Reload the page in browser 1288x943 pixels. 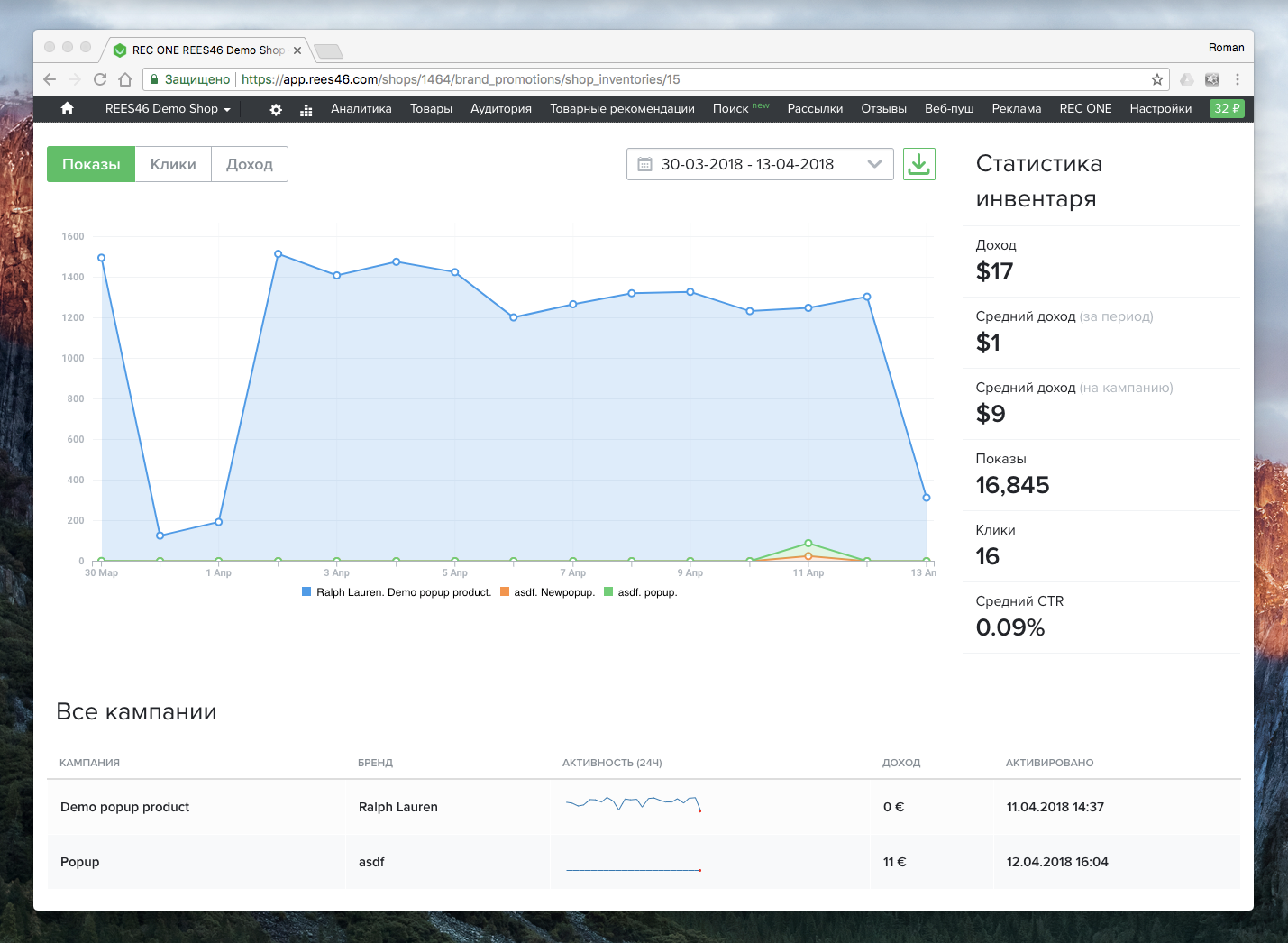[x=100, y=79]
